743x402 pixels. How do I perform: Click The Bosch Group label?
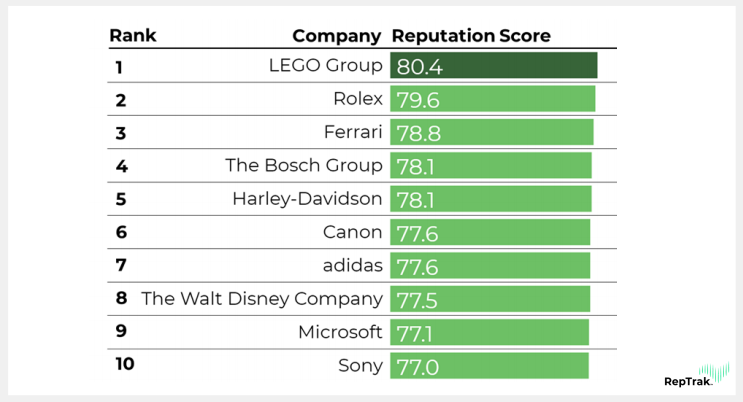303,165
